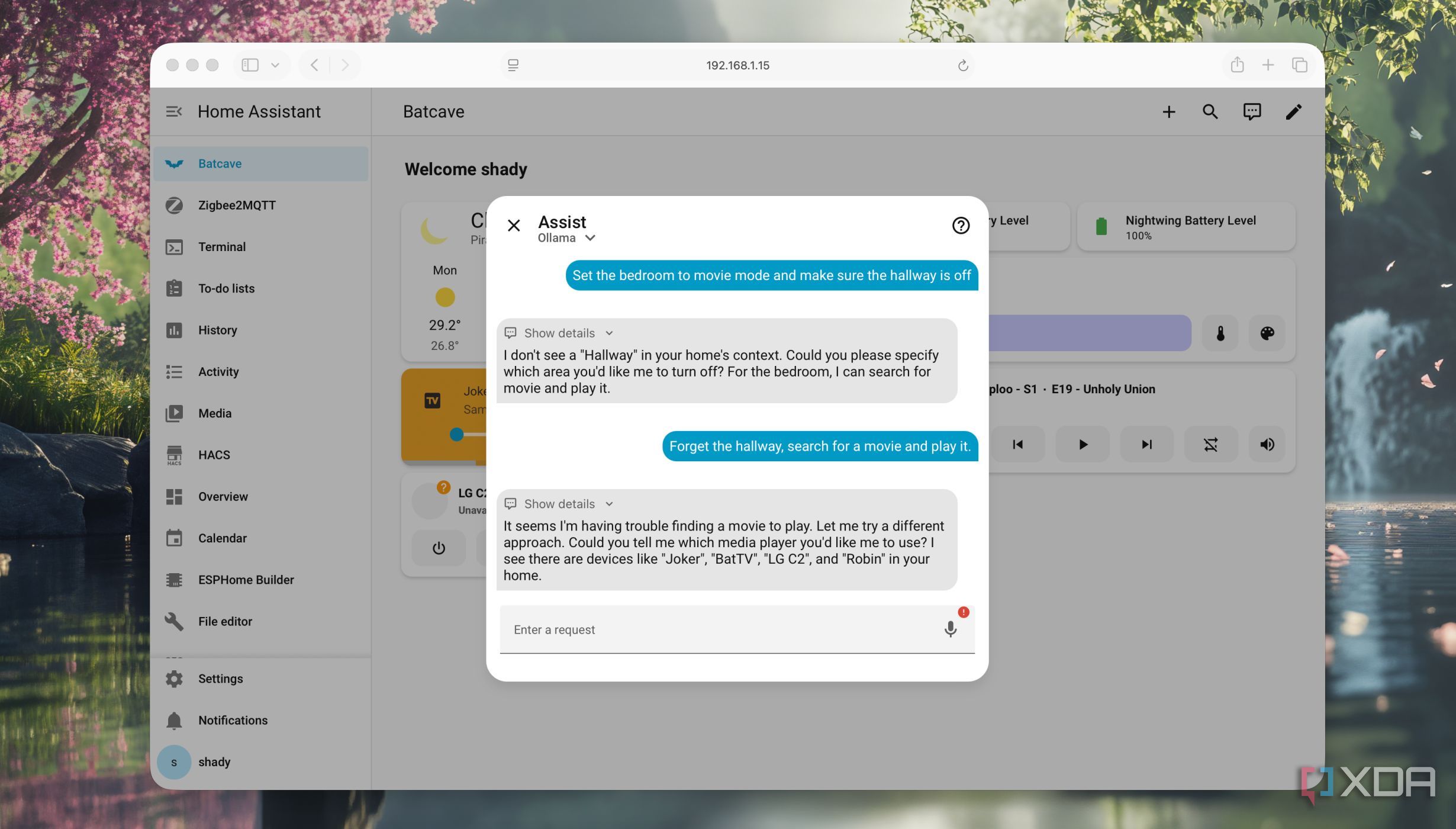1456x829 pixels.
Task: Open the Activity icon in sidebar
Action: coord(174,371)
